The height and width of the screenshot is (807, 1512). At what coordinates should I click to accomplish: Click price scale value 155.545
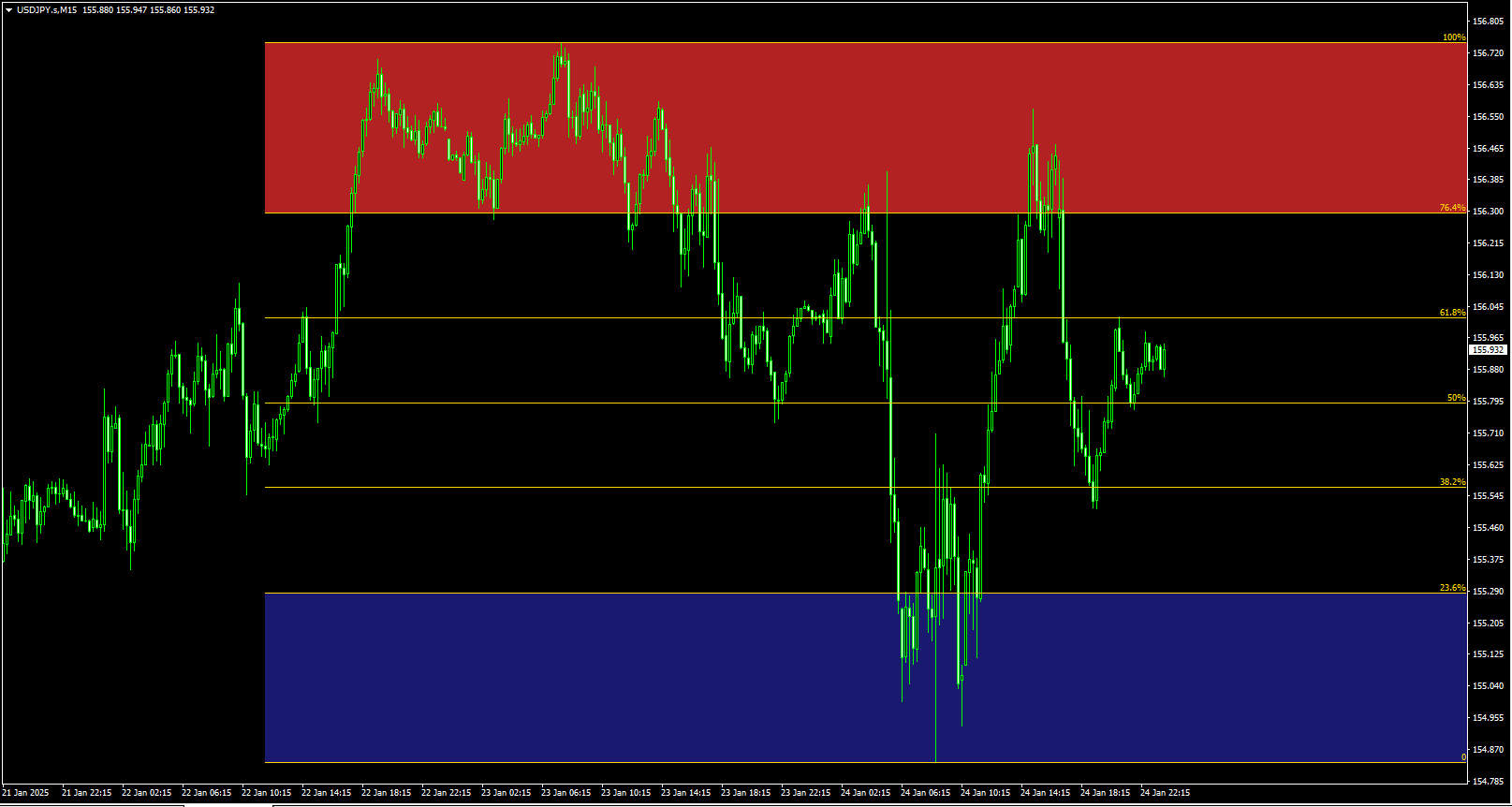tap(1488, 496)
